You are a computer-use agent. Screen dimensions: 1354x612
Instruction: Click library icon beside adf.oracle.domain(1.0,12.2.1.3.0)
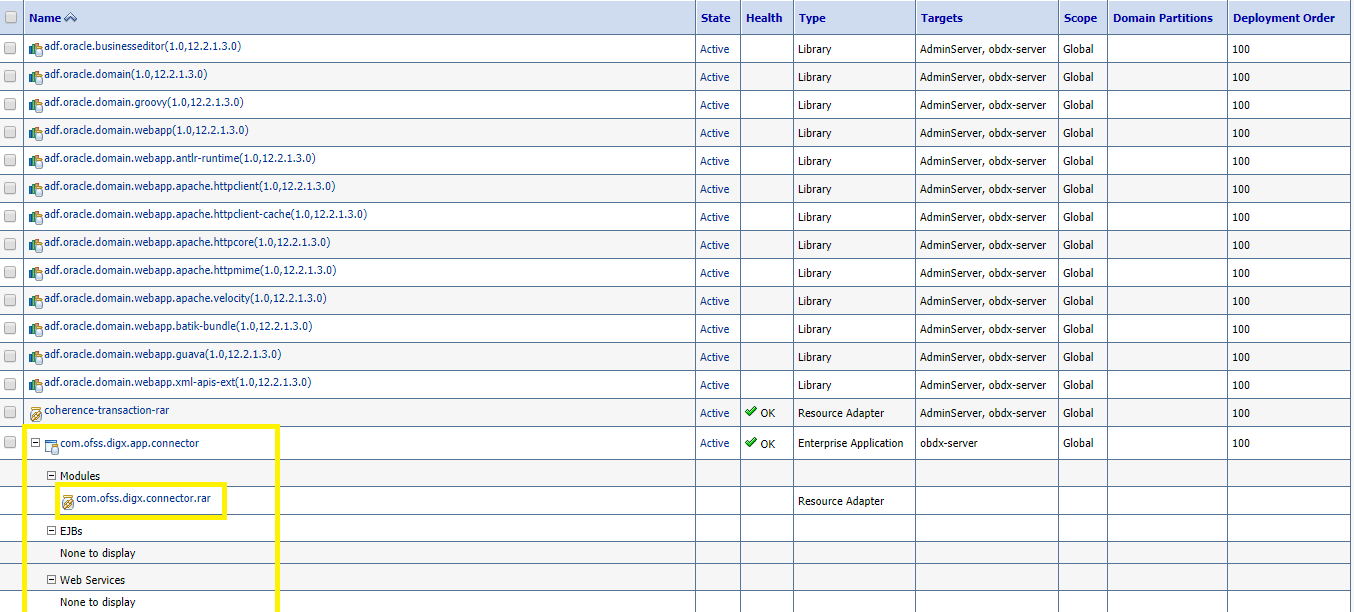point(36,77)
